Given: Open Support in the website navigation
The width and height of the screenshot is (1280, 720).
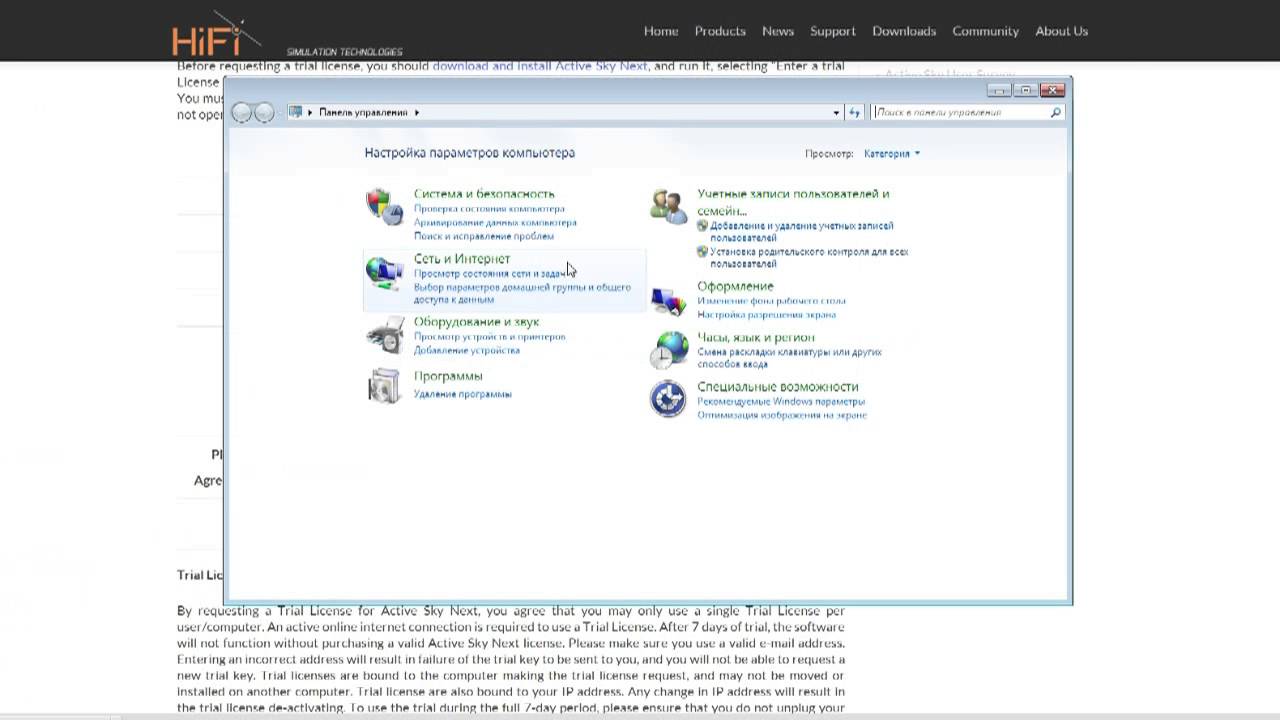Looking at the screenshot, I should pyautogui.click(x=833, y=31).
